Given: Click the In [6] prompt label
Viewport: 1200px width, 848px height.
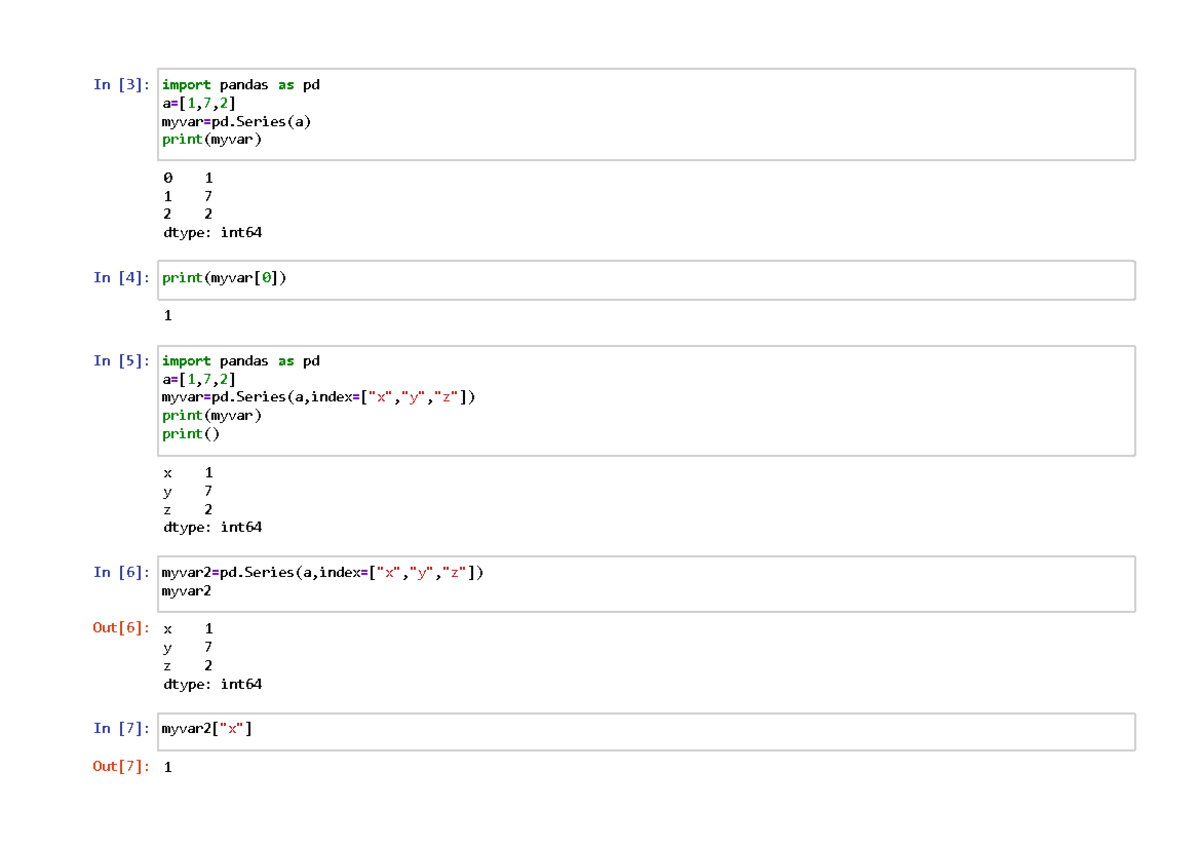Looking at the screenshot, I should [x=121, y=572].
